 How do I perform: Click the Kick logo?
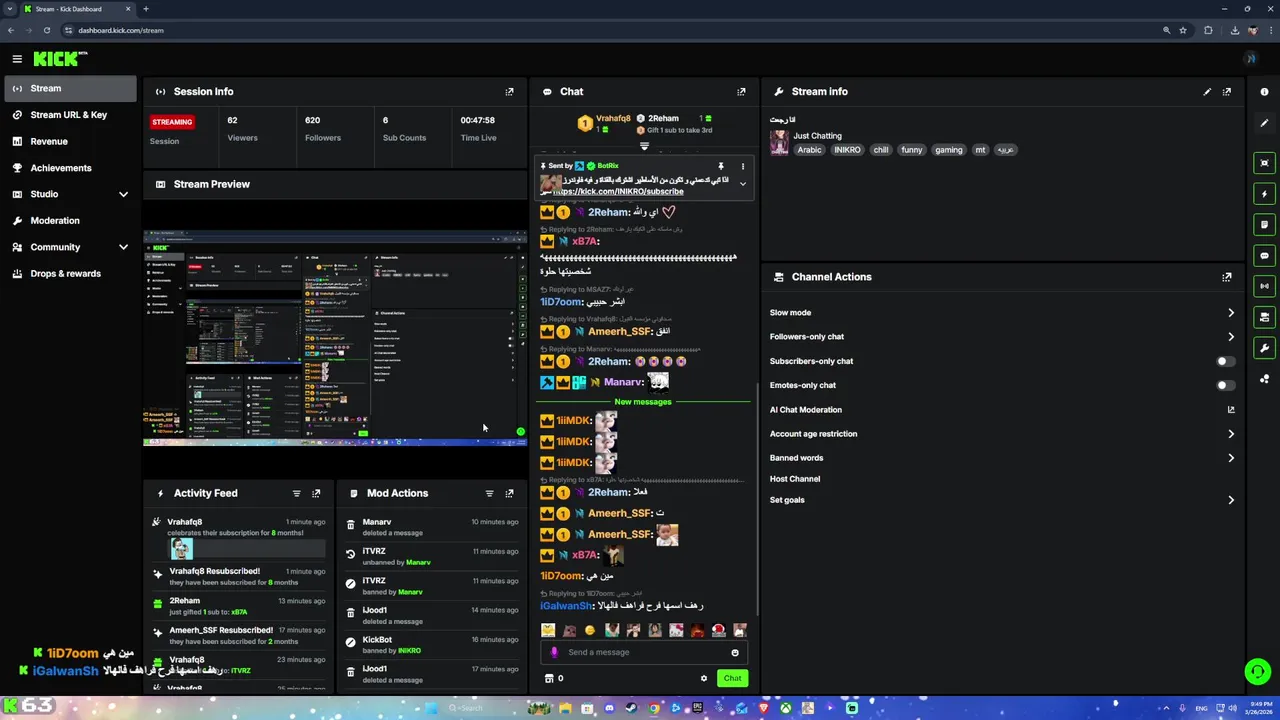pyautogui.click(x=60, y=59)
